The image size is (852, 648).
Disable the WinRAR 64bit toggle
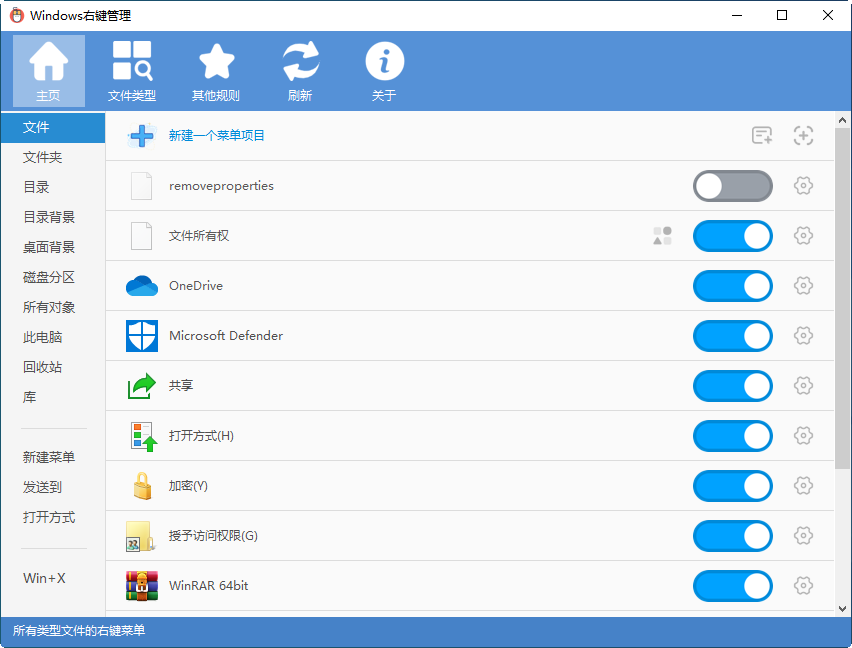pos(732,586)
